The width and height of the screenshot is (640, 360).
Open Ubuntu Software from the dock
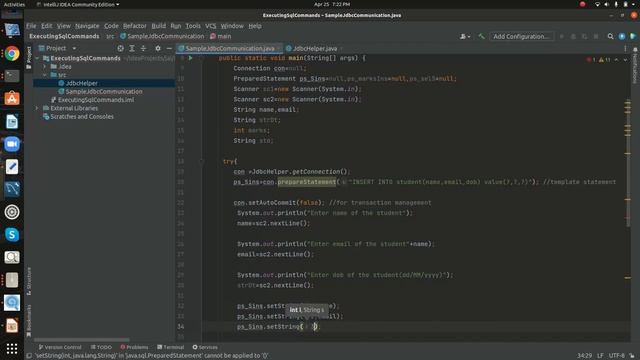click(12, 98)
